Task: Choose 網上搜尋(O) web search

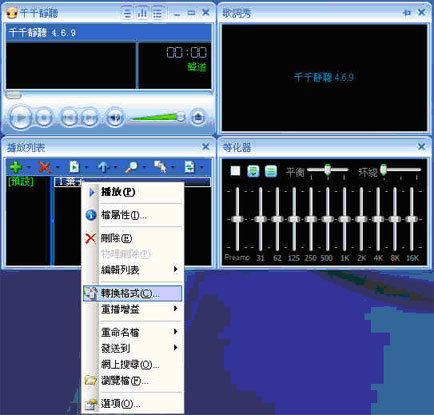Action: click(x=133, y=364)
